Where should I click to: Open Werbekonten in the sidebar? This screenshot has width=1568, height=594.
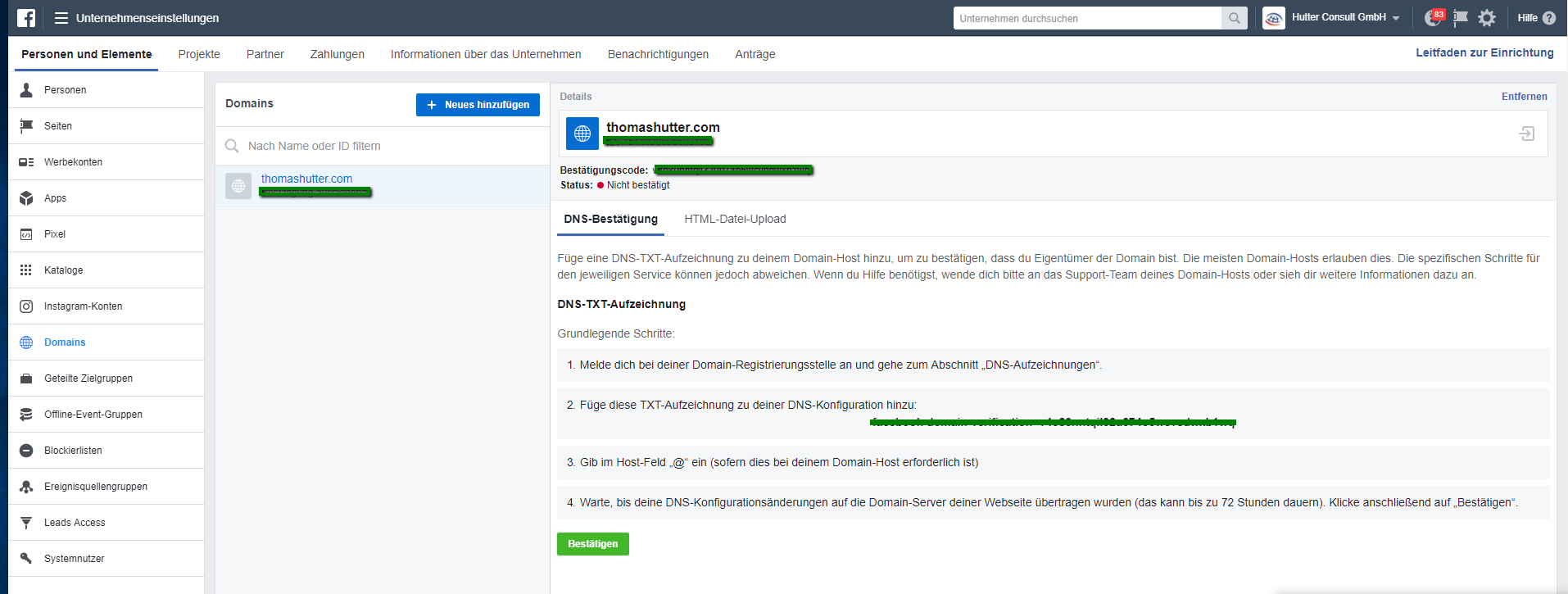(106, 162)
